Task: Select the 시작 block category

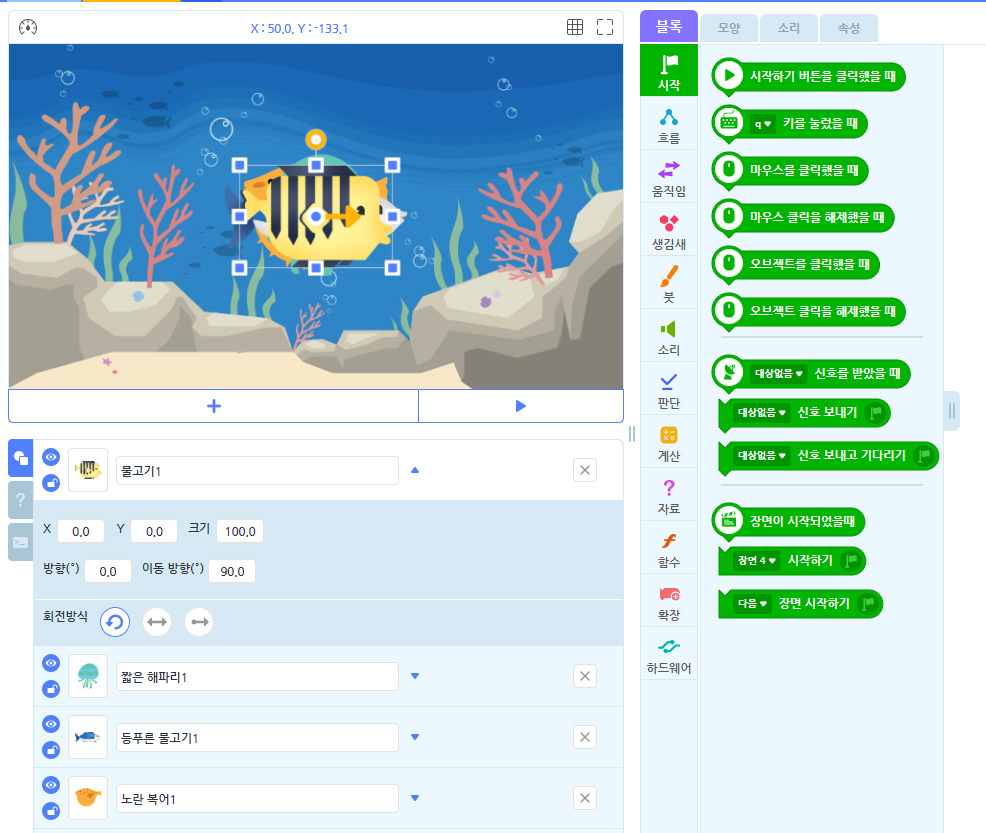Action: (x=668, y=70)
